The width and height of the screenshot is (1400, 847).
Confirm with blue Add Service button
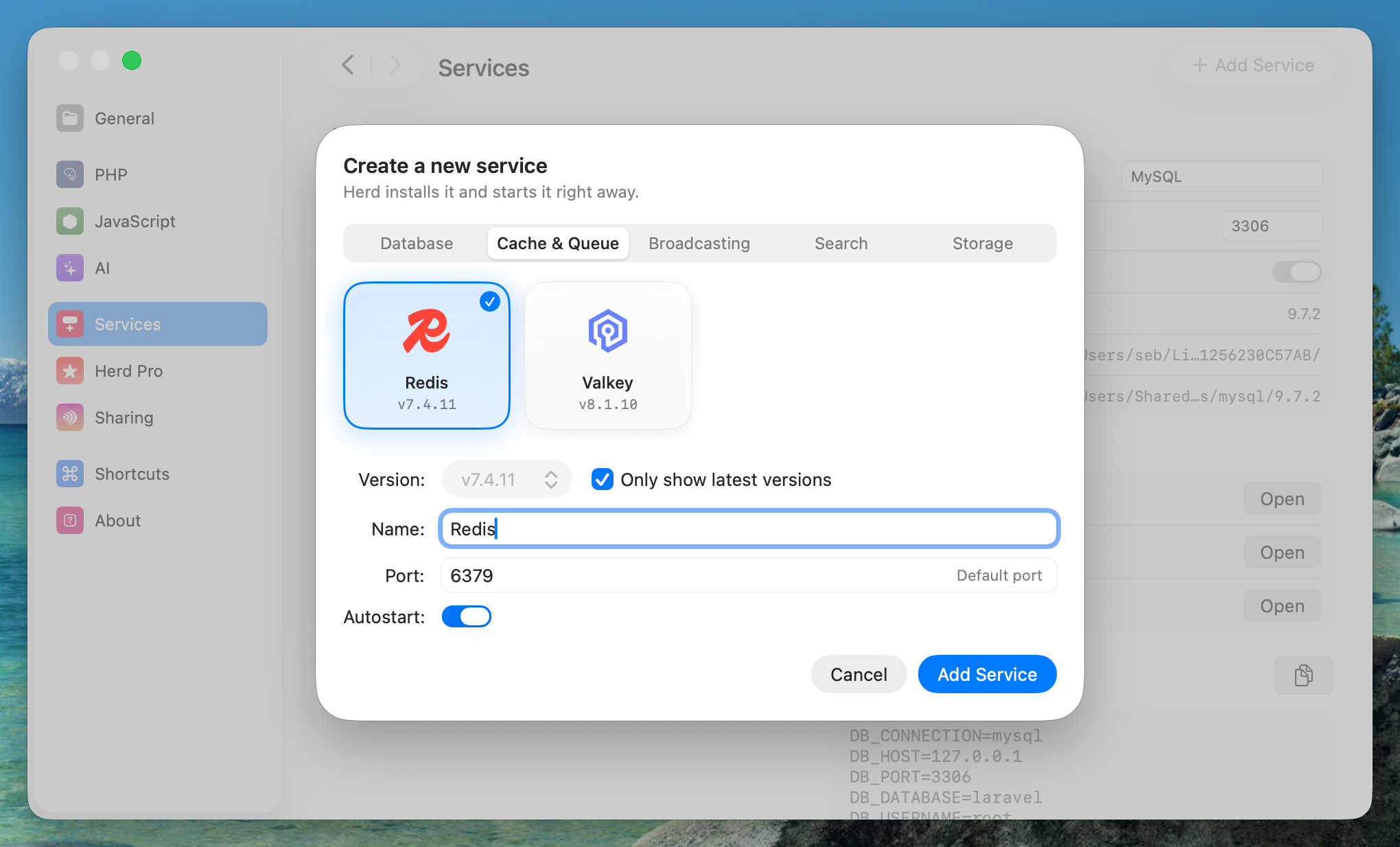(x=987, y=674)
